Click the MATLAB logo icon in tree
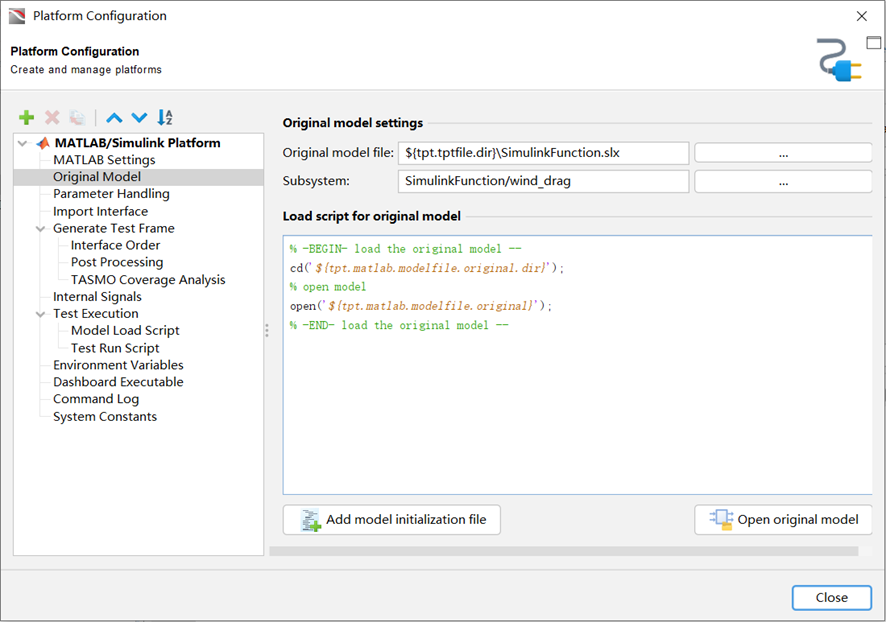 (x=43, y=143)
